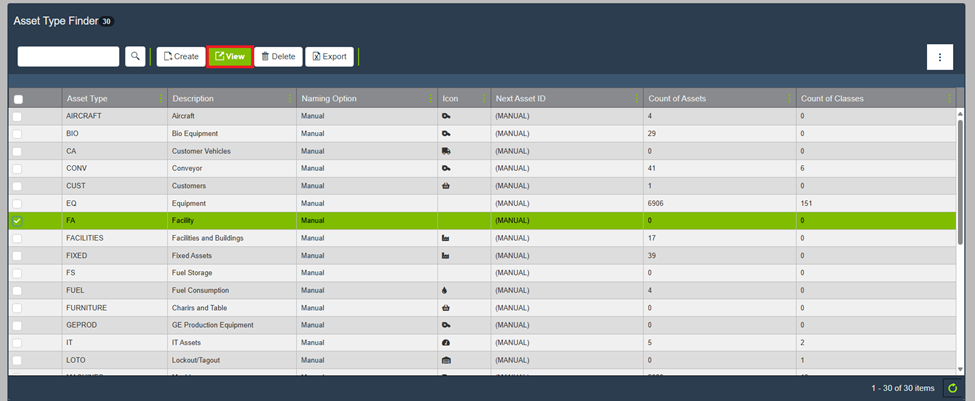
Task: Open the Count of Assets column menu
Action: click(x=791, y=99)
